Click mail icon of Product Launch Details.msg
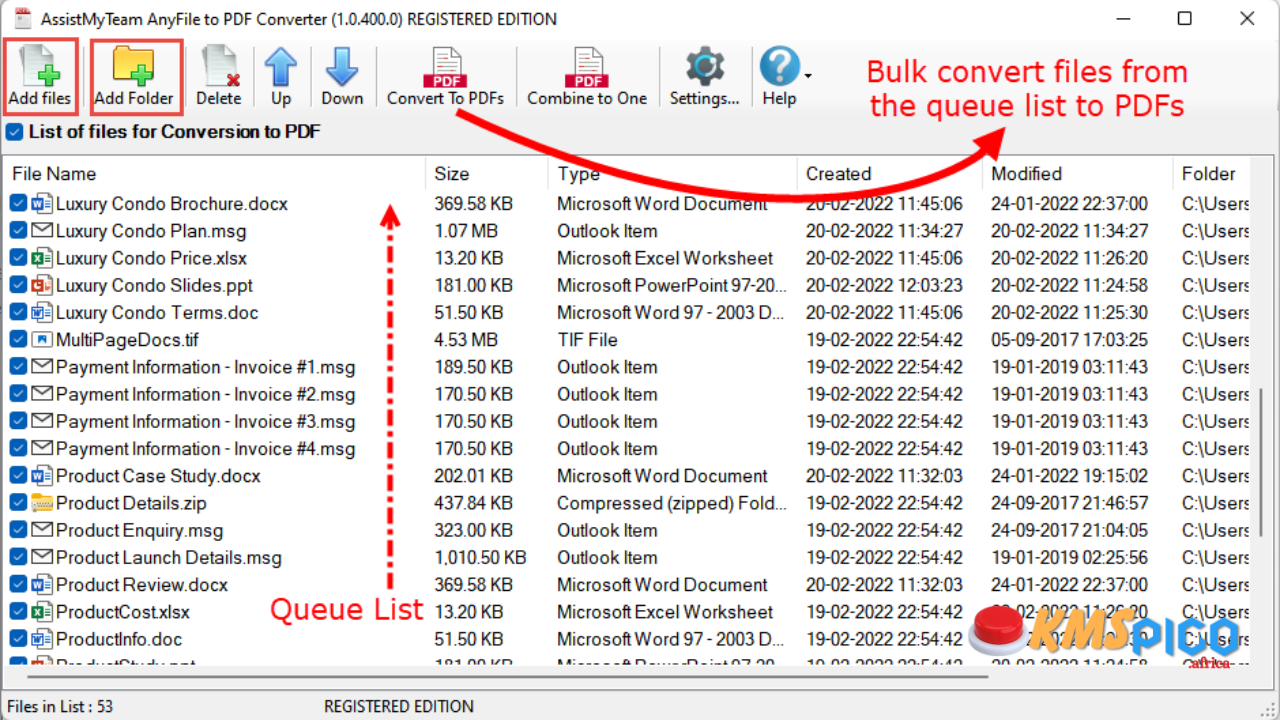 tap(42, 557)
